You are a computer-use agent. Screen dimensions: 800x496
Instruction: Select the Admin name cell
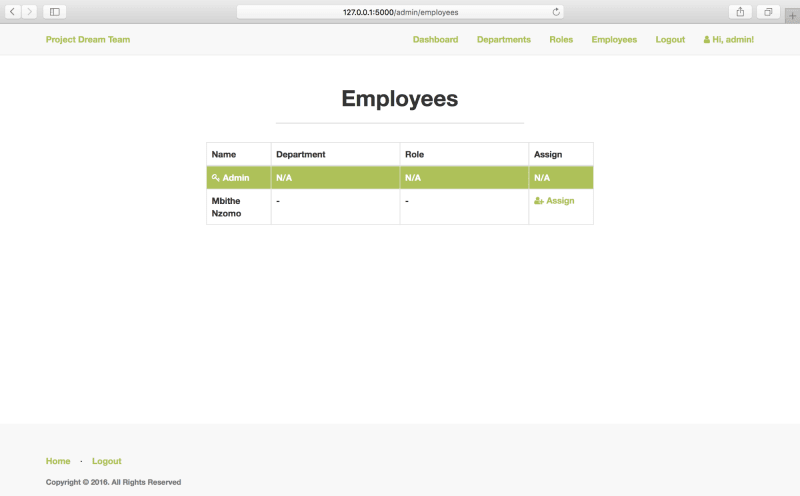[239, 178]
